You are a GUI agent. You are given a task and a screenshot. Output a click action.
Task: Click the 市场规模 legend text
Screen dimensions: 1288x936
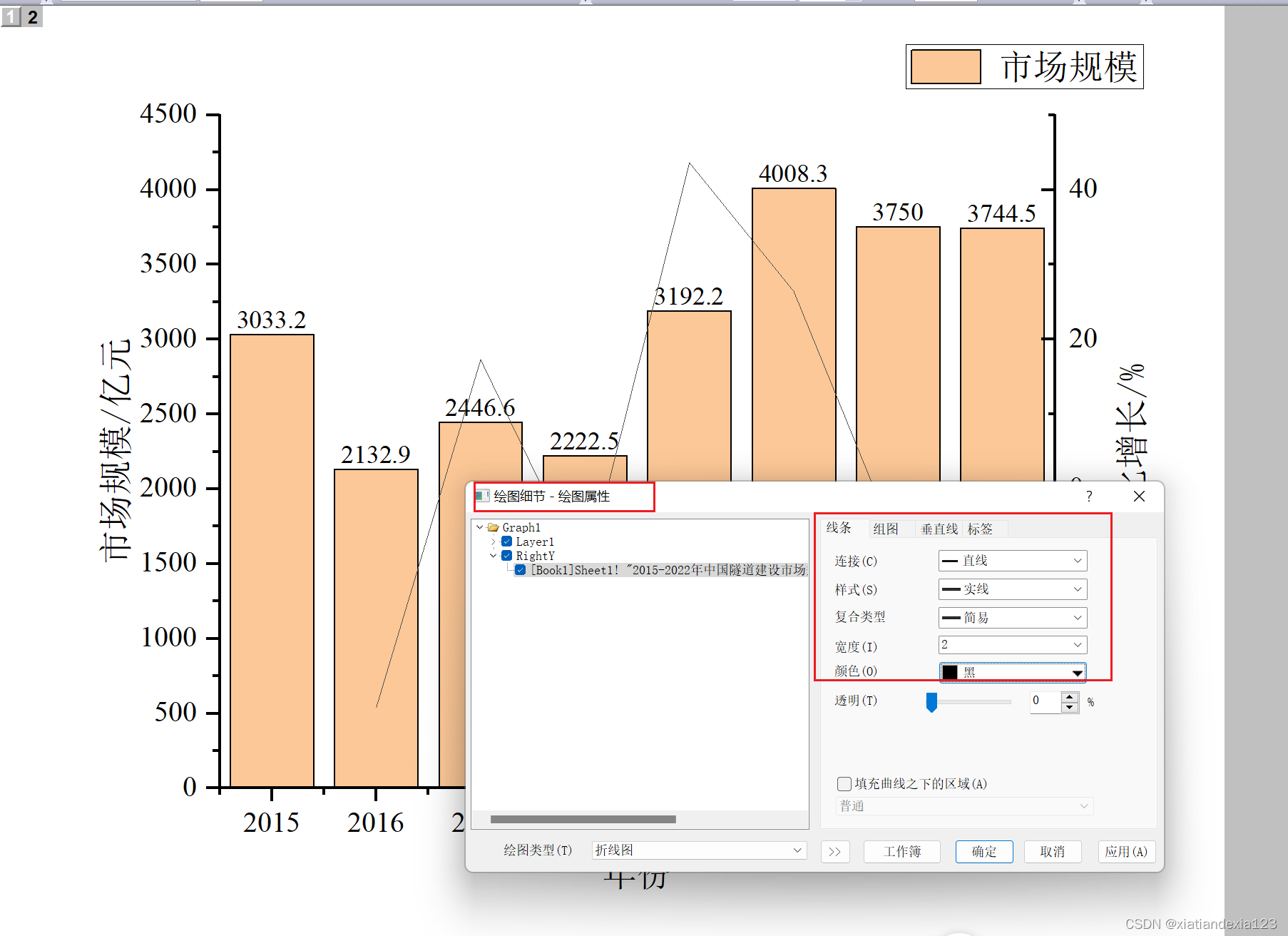(1068, 67)
